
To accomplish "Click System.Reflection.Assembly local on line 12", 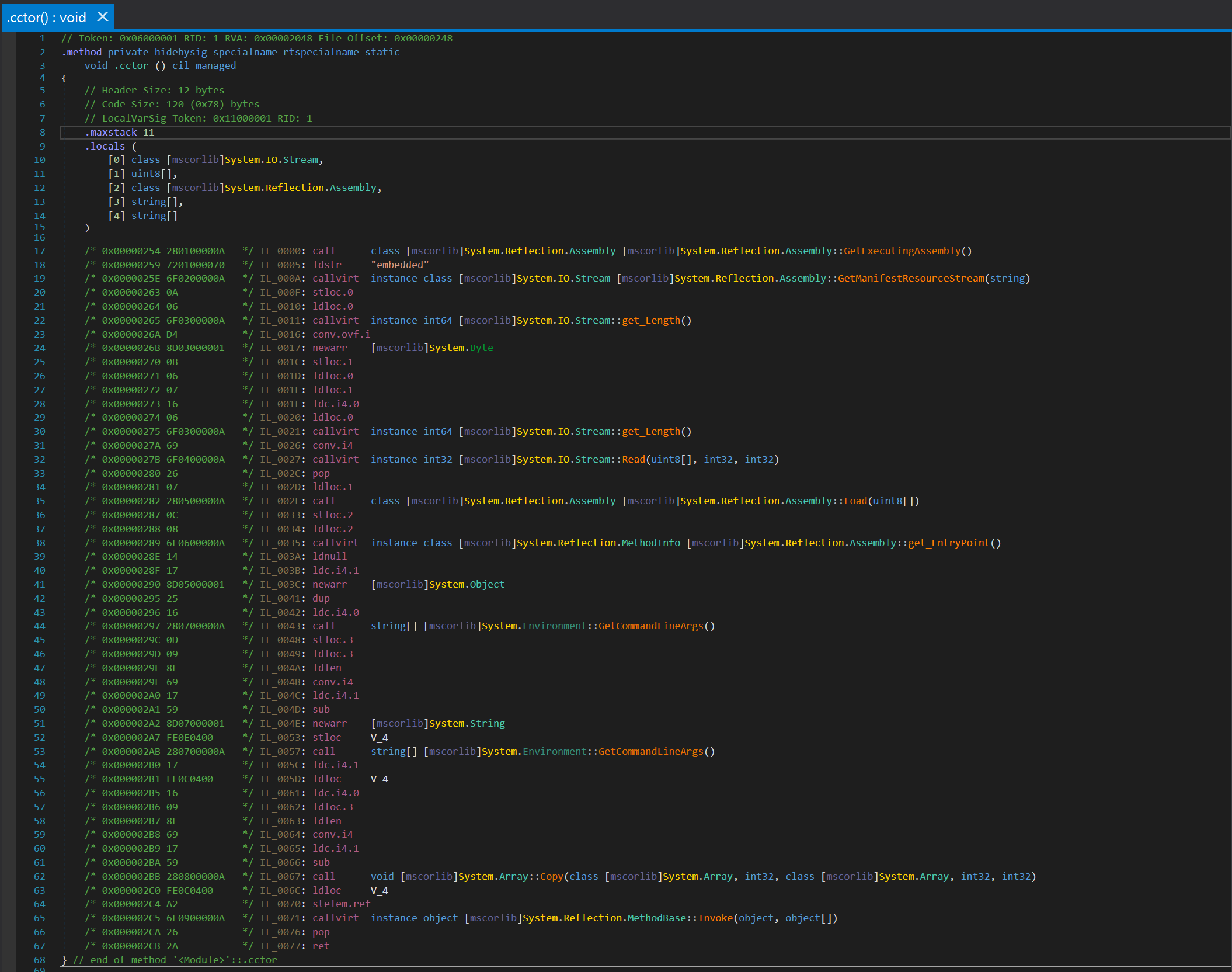I will coord(301,188).
